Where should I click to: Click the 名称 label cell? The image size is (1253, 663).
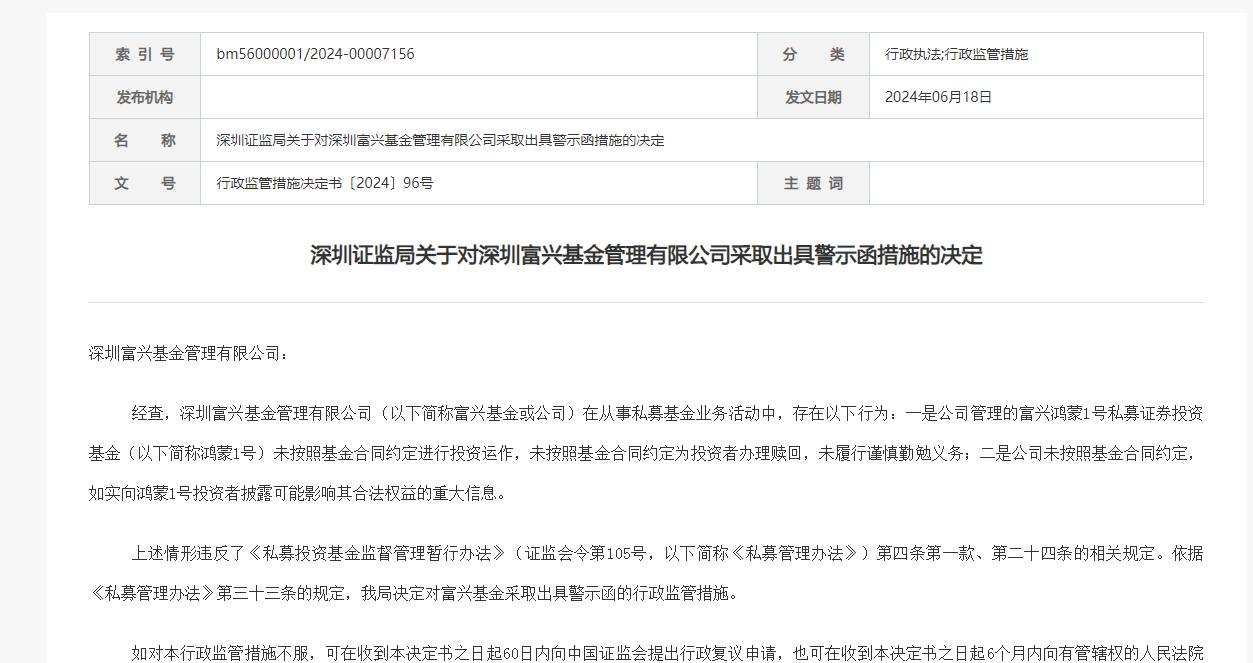click(x=145, y=140)
